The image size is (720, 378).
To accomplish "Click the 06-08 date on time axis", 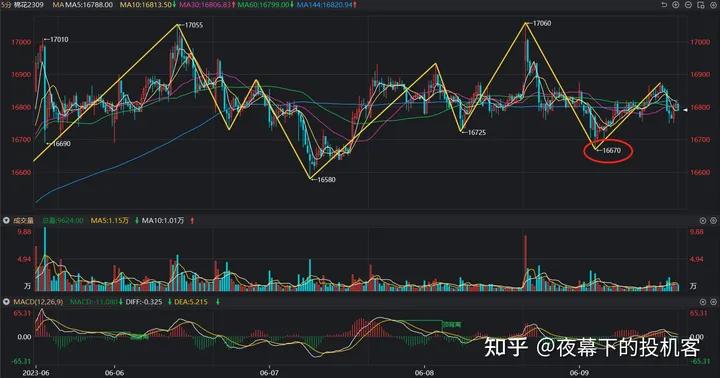I will click(424, 372).
